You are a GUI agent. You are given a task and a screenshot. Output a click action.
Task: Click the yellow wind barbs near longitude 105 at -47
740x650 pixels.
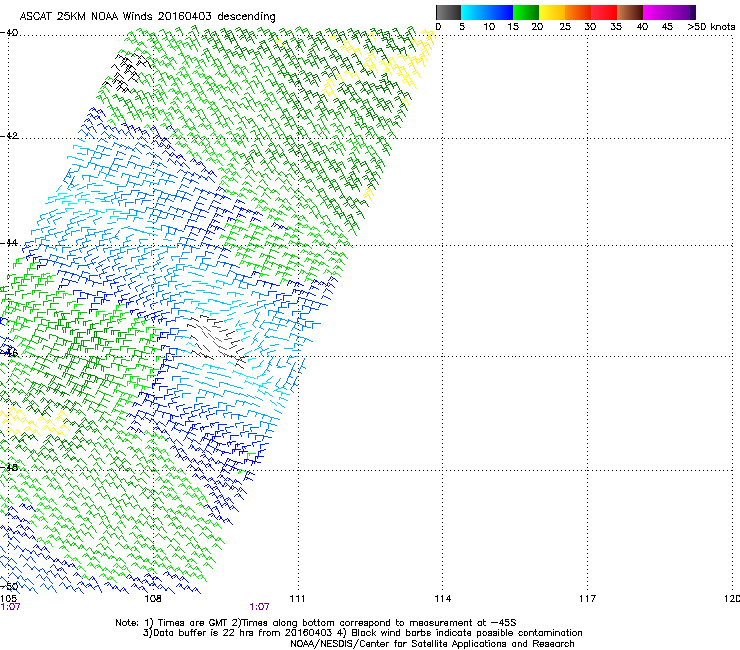(x=33, y=422)
